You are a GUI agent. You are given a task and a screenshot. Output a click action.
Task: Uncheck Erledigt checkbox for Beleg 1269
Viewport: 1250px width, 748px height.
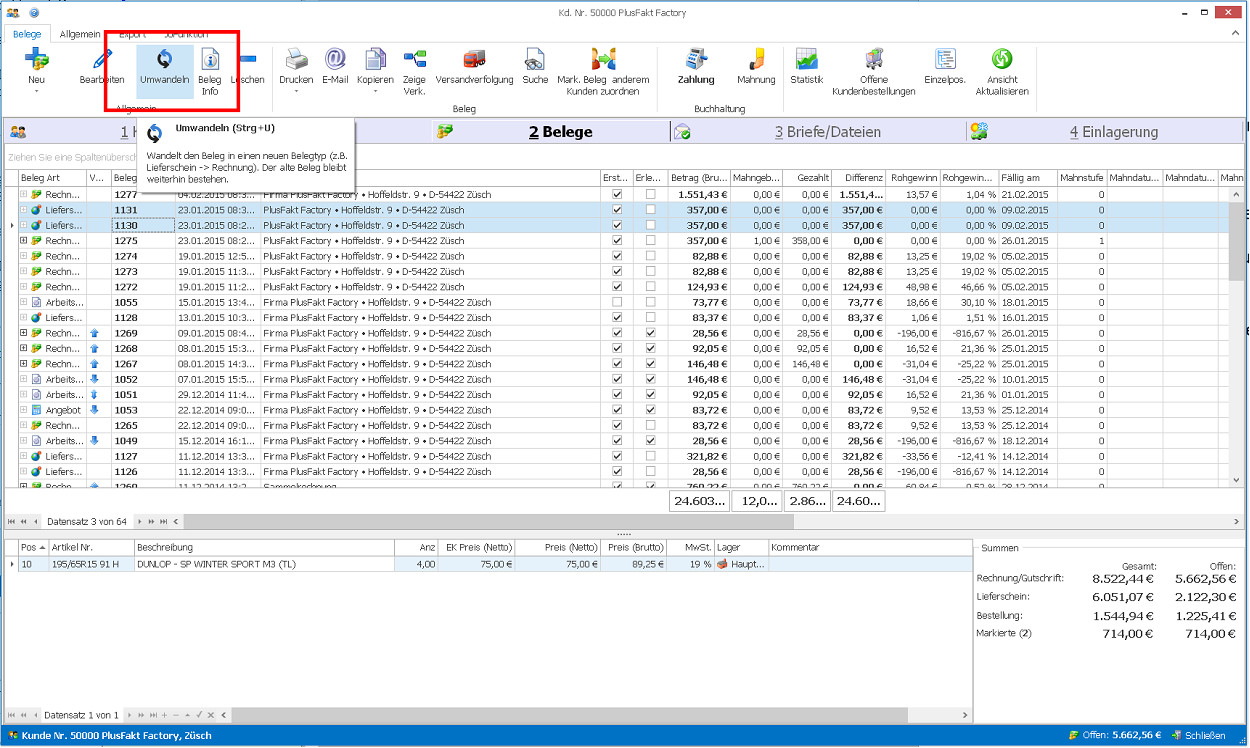651,333
